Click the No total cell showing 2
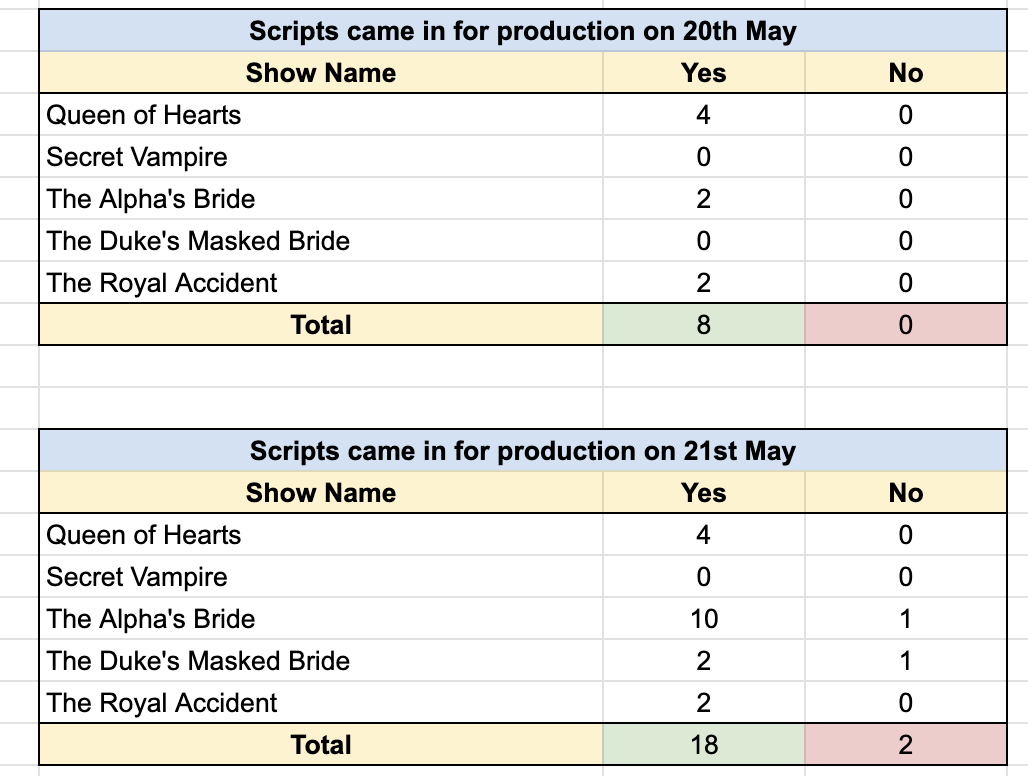 pyautogui.click(x=905, y=745)
